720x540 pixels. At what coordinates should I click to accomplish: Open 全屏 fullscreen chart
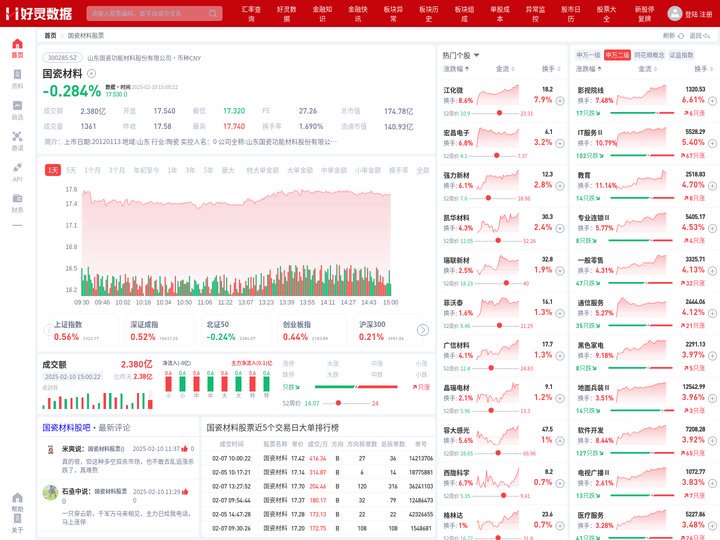[x=422, y=170]
